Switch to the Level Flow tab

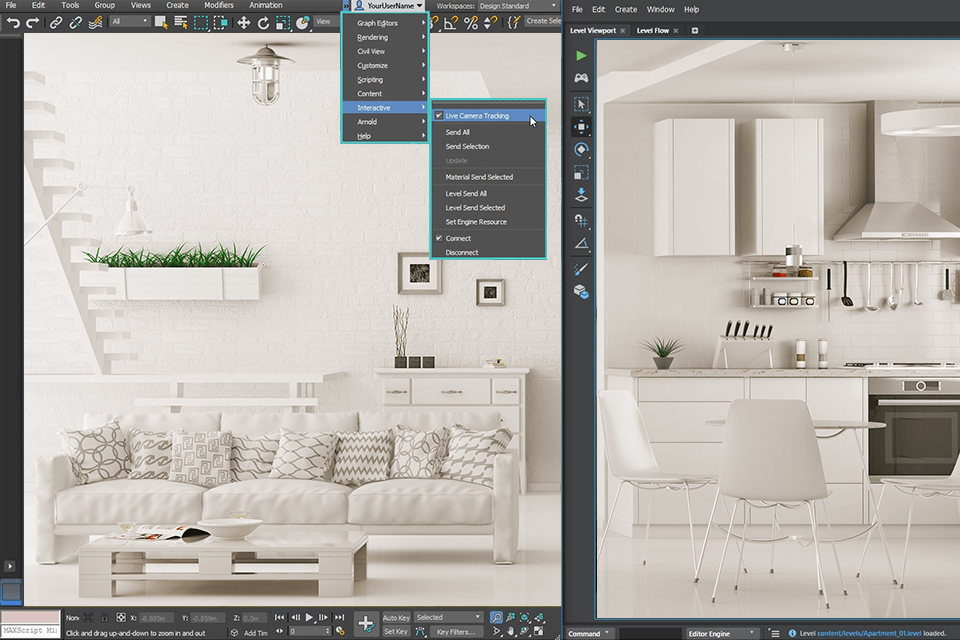point(655,30)
